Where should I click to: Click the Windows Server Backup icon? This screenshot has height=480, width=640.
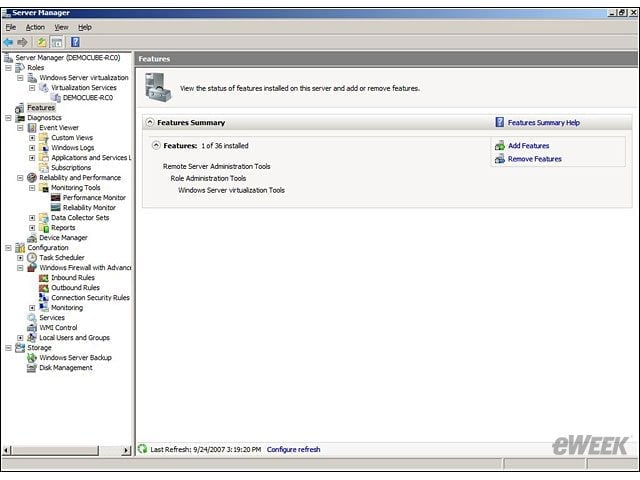[32, 358]
